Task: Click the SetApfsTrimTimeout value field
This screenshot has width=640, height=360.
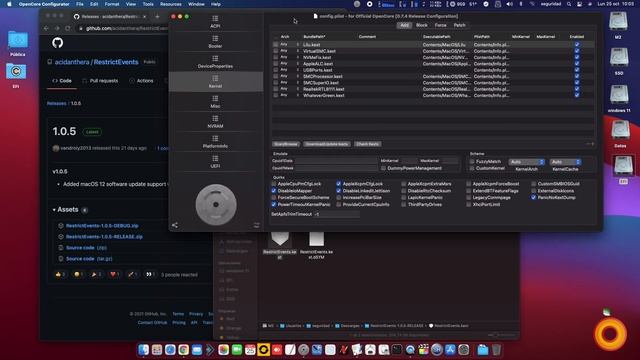Action: pos(337,214)
